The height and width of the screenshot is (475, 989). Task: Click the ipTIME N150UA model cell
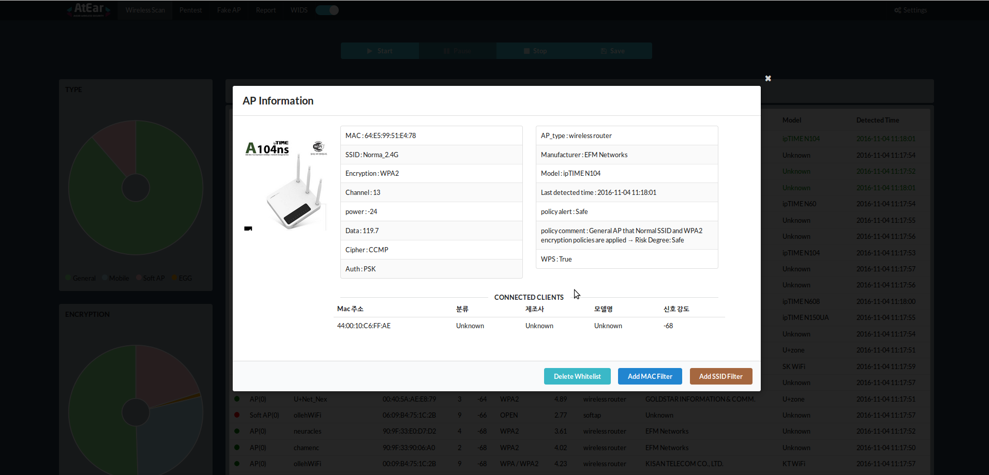coord(805,317)
